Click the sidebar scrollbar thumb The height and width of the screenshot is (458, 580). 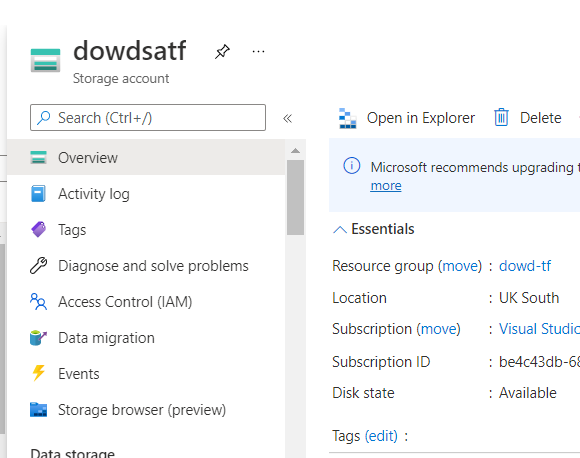coord(295,197)
